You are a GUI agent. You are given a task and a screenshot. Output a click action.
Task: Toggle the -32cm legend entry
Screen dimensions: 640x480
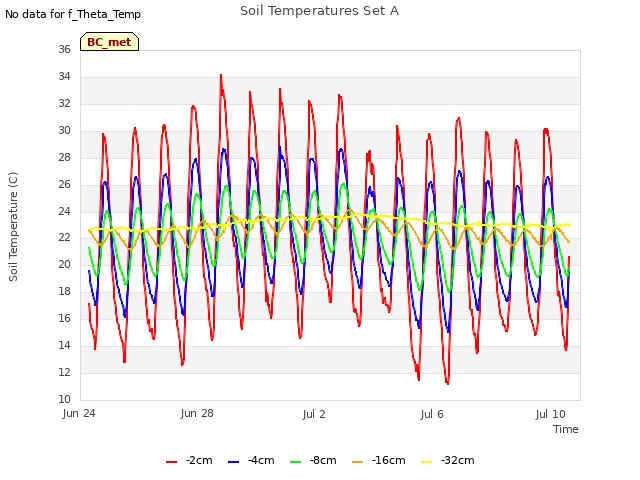pyautogui.click(x=448, y=460)
